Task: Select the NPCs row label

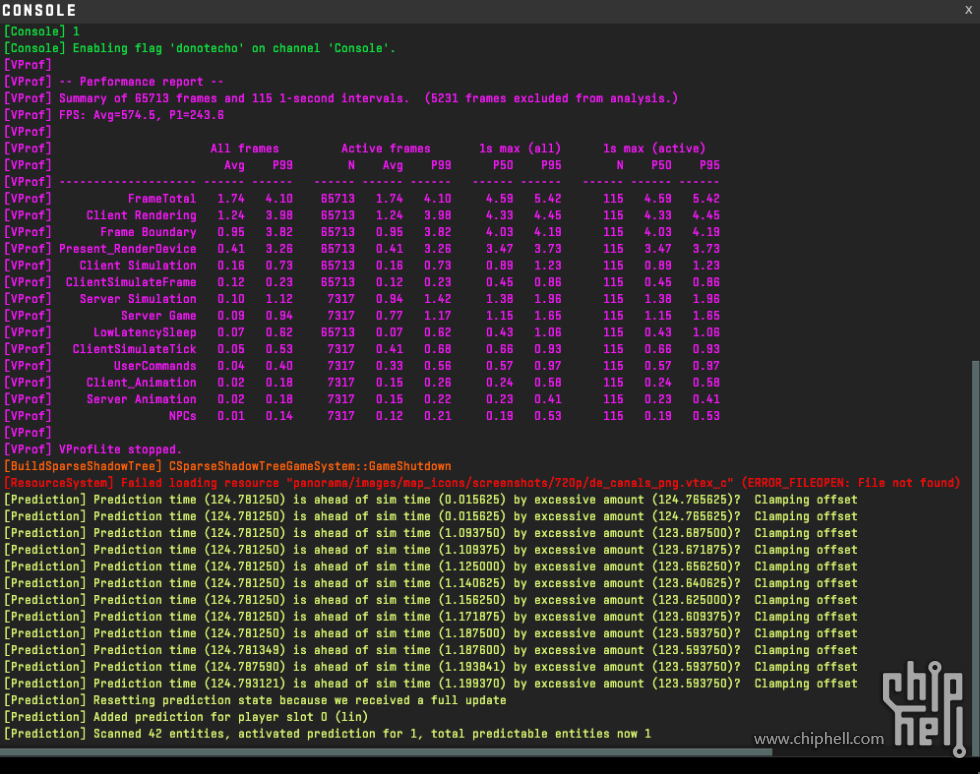Action: (x=182, y=416)
